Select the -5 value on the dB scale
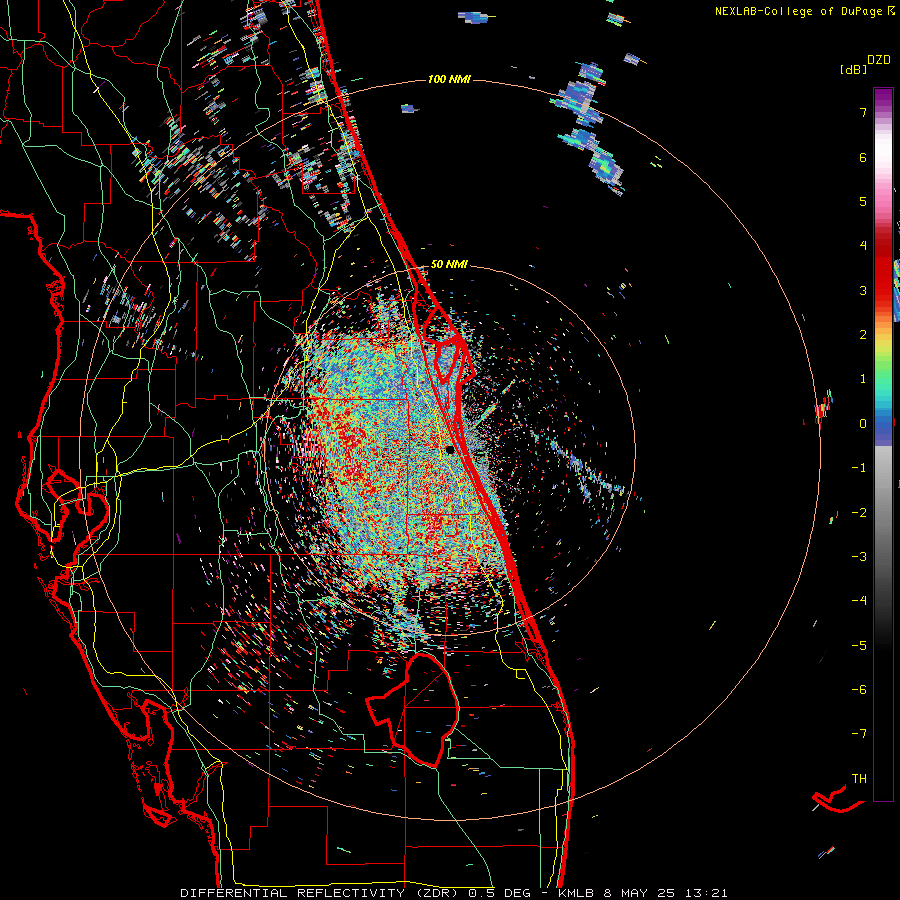The height and width of the screenshot is (900, 900). click(x=859, y=646)
